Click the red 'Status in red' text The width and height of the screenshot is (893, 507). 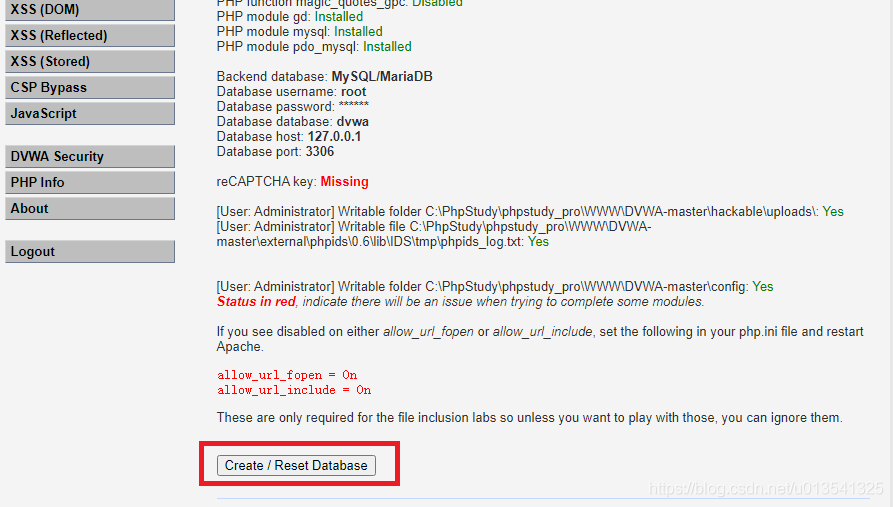(x=256, y=302)
